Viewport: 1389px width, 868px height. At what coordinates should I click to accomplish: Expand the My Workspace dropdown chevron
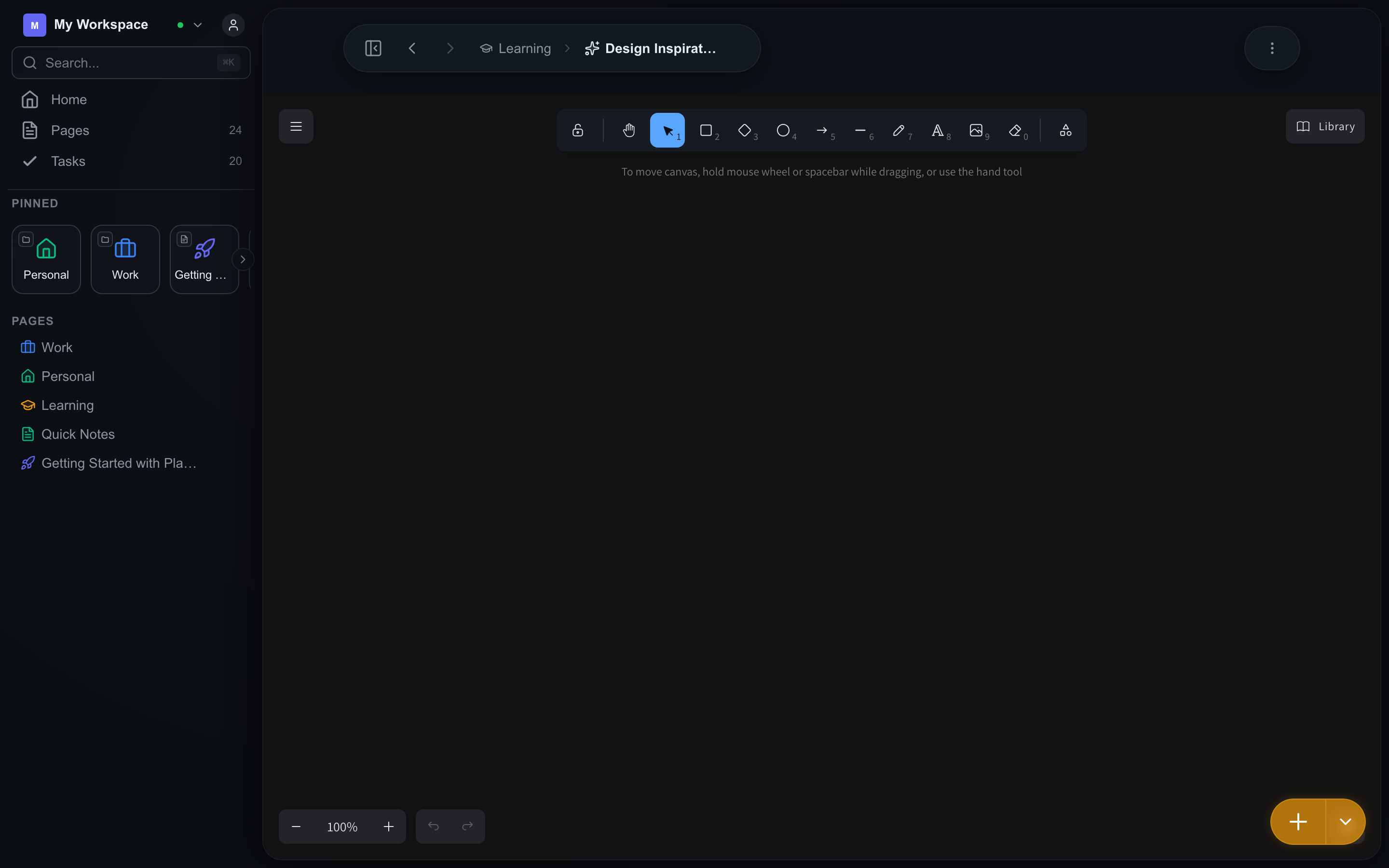coord(198,25)
